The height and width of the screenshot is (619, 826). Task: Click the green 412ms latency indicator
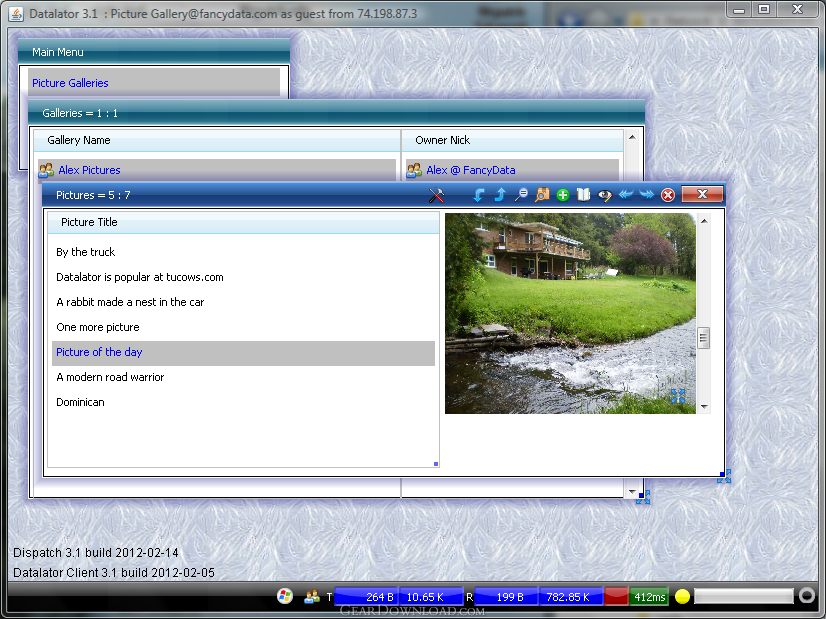pos(649,596)
